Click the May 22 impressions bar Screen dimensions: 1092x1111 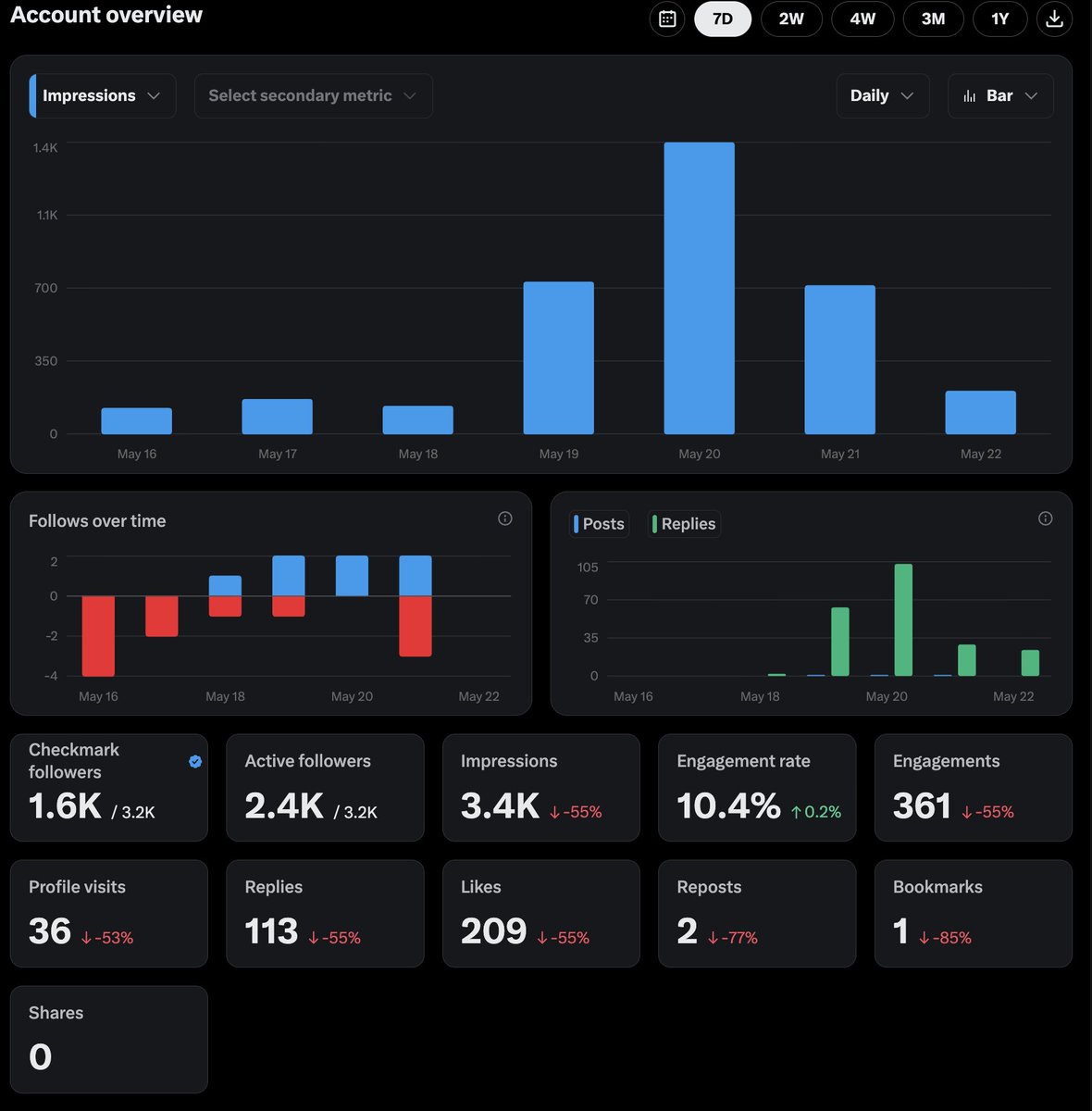[981, 413]
